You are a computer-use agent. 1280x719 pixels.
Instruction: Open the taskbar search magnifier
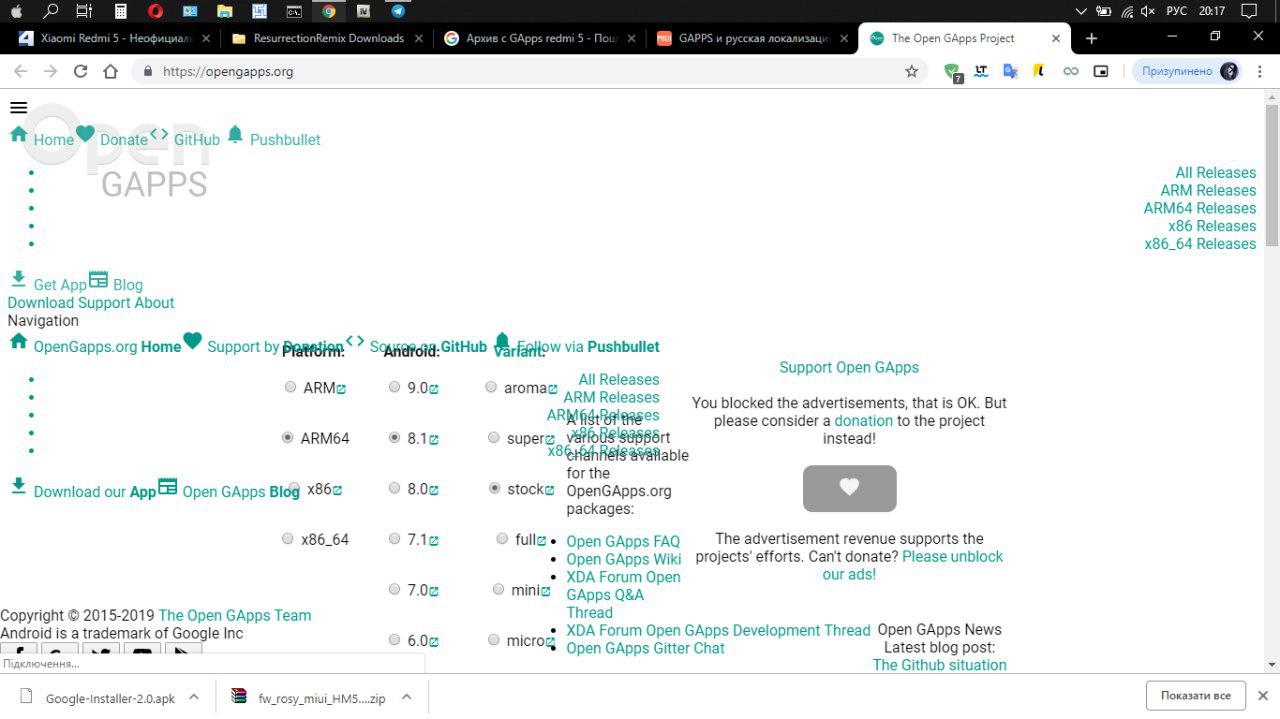click(x=51, y=12)
